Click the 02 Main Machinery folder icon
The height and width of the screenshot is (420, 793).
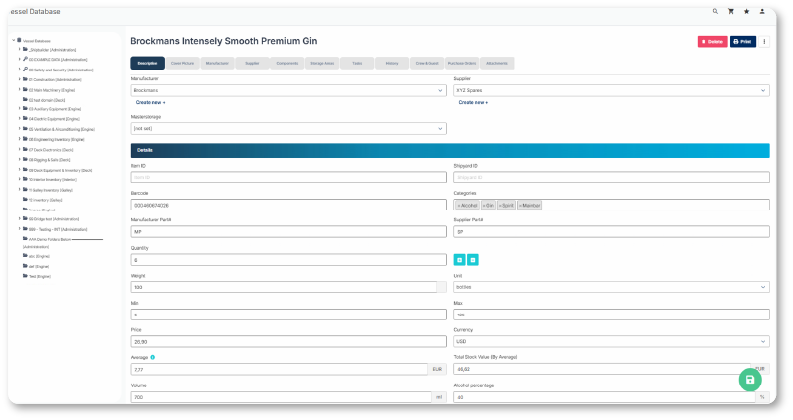coord(25,90)
